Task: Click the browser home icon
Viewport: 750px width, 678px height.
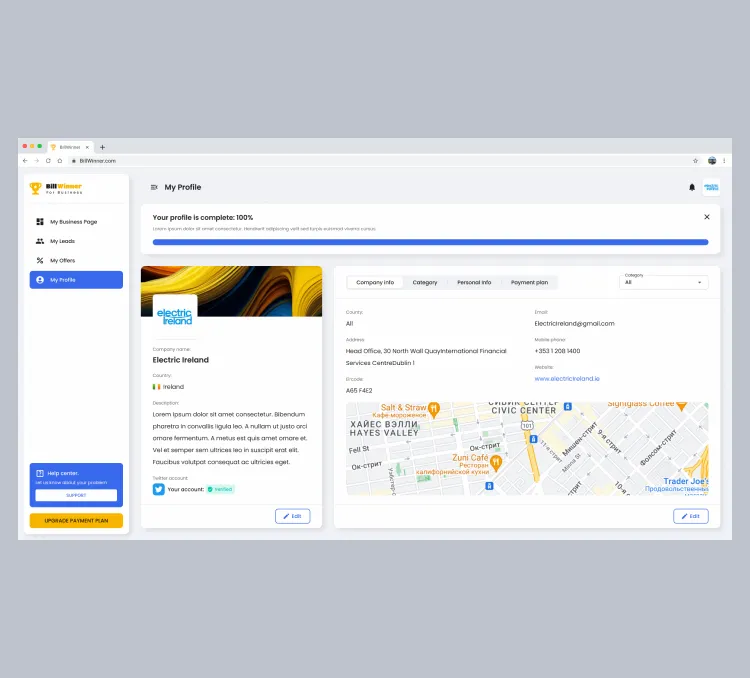Action: (x=59, y=160)
